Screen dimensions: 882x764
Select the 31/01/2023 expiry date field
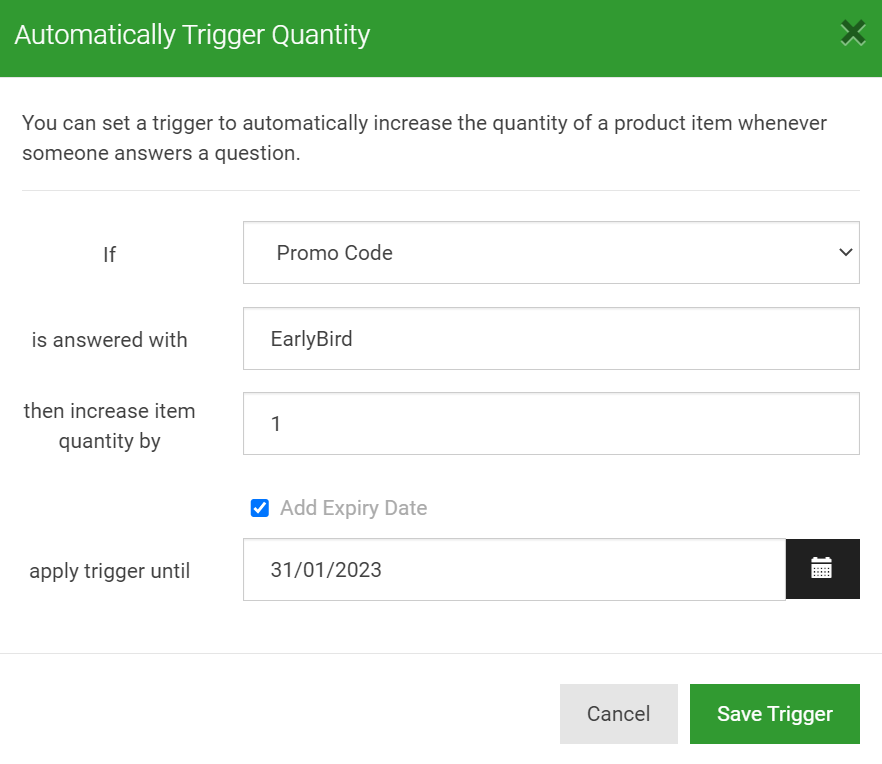tap(514, 569)
